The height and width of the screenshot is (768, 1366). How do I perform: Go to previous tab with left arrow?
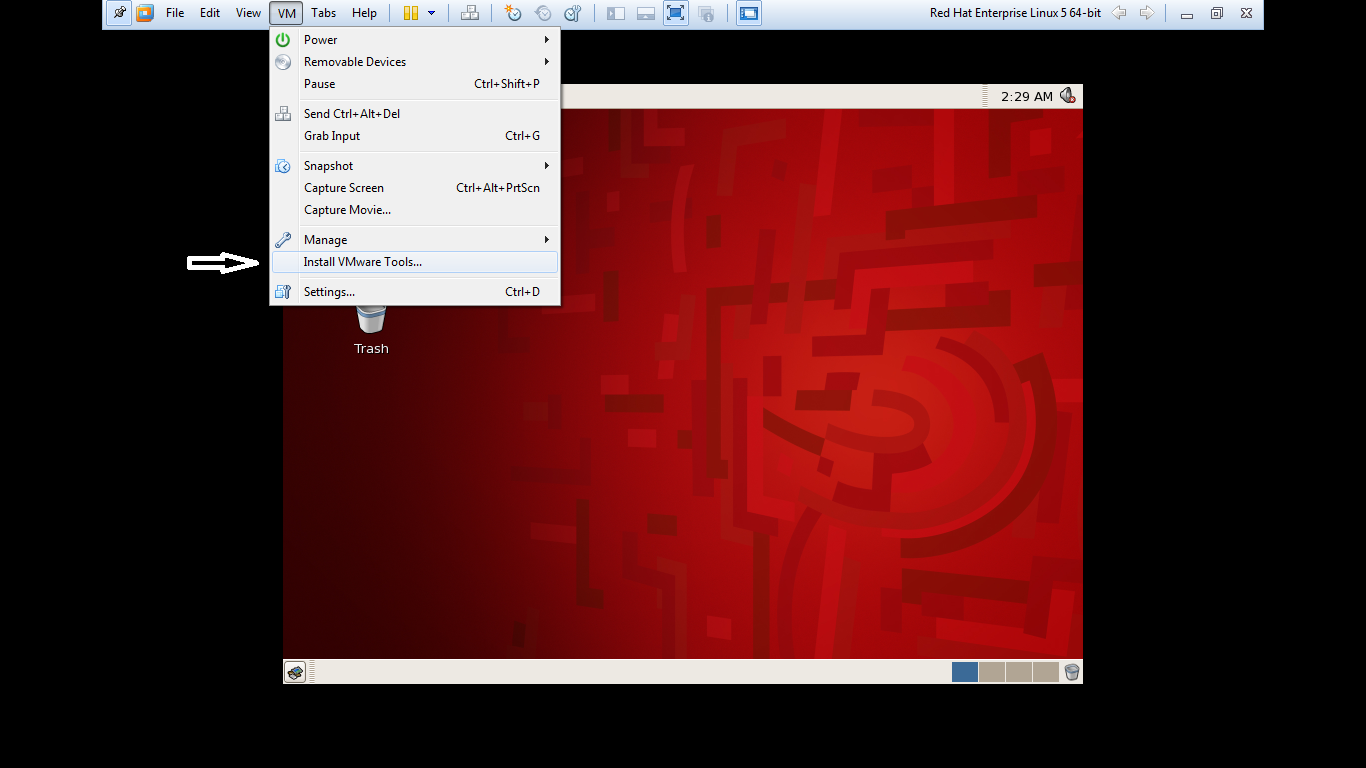(x=1119, y=13)
